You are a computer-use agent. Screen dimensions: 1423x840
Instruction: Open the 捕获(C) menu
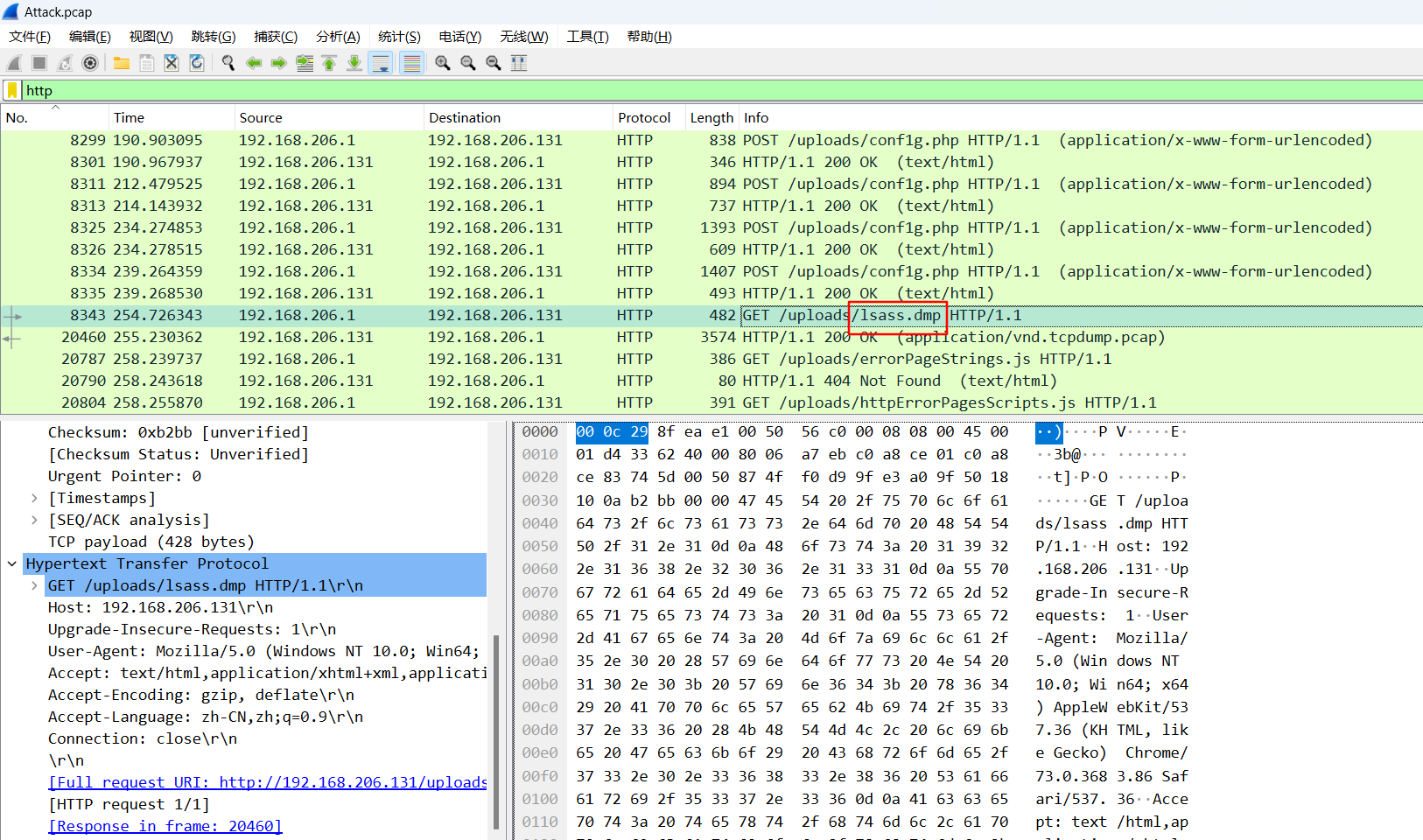click(276, 37)
